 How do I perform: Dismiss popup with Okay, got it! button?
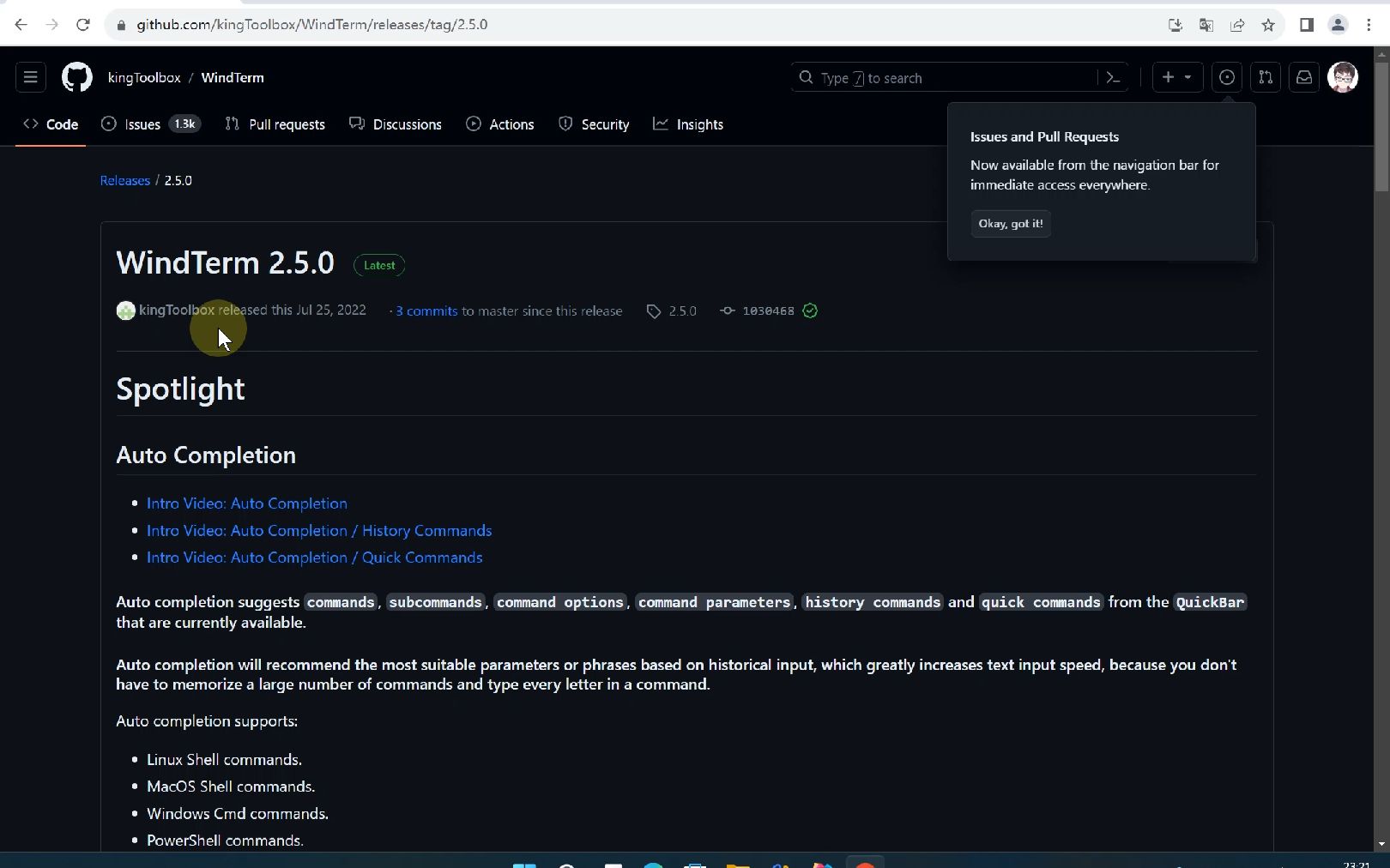coord(1011,224)
